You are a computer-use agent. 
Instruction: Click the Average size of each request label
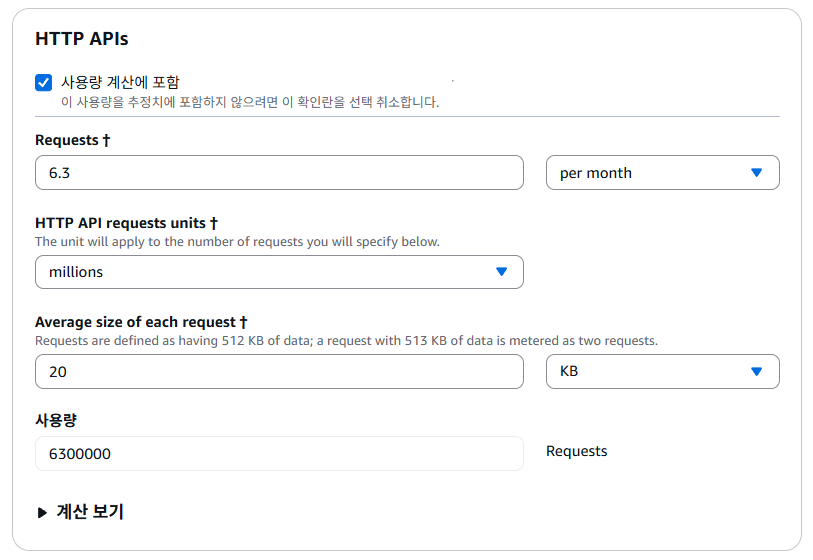click(141, 322)
